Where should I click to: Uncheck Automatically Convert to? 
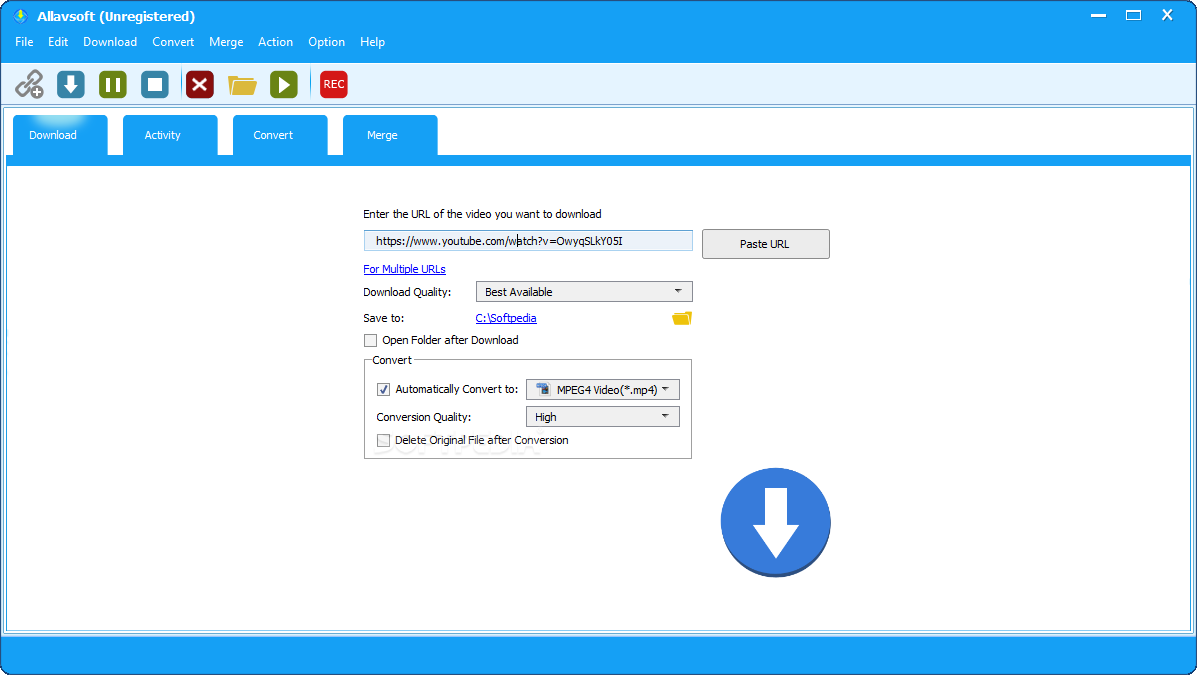click(383, 389)
